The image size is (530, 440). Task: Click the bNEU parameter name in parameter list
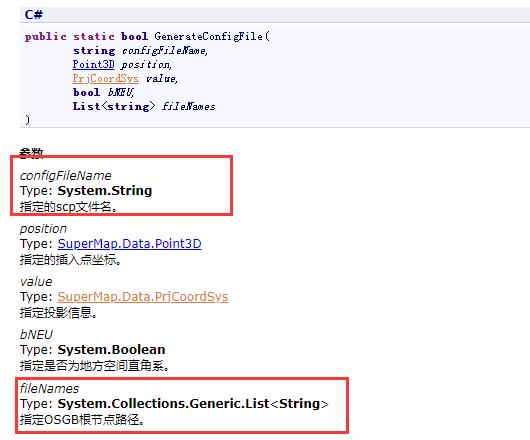pyautogui.click(x=36, y=335)
